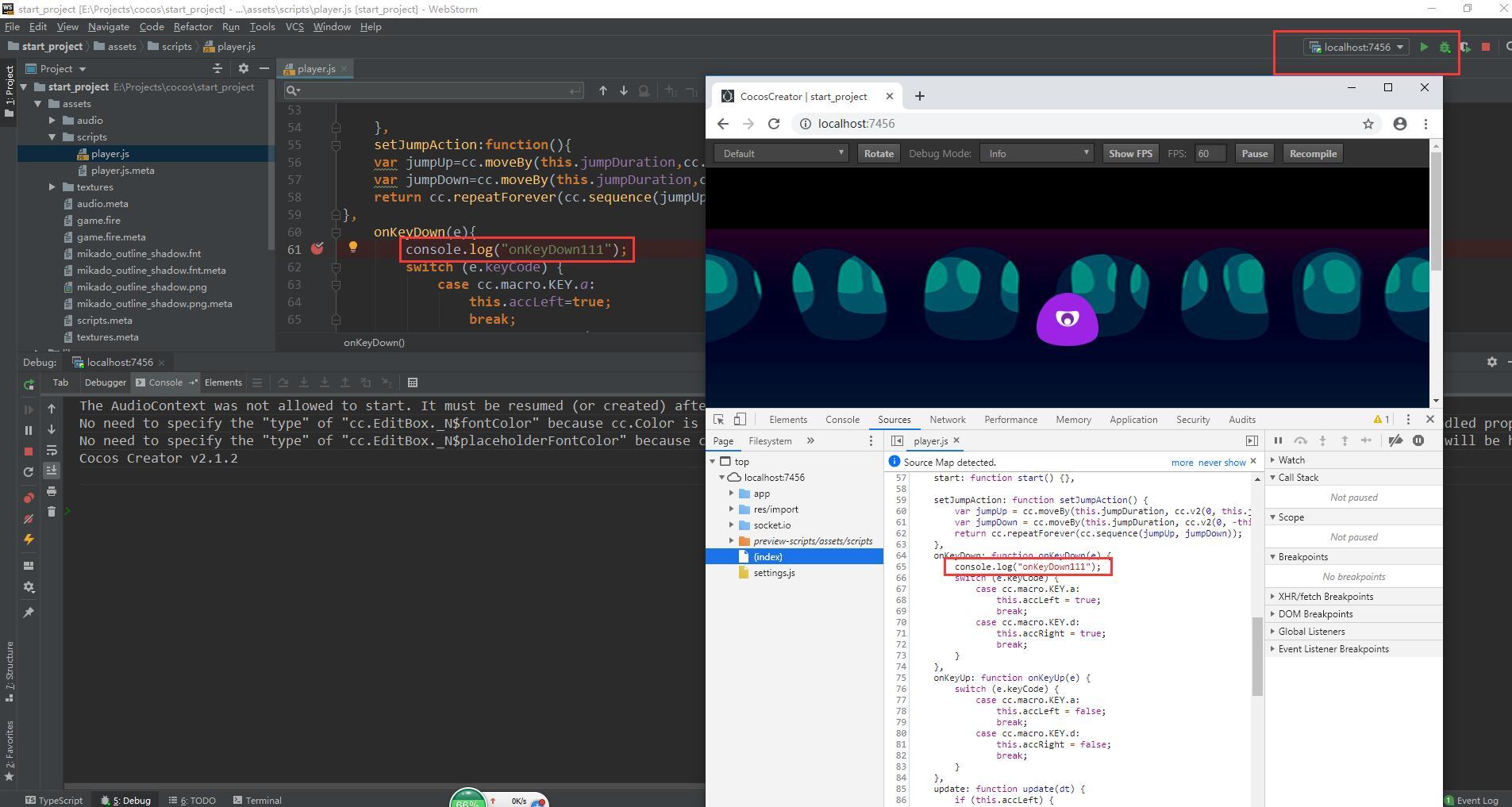Switch to the Network tab in DevTools
Screen dimensions: 1512x807
point(948,419)
